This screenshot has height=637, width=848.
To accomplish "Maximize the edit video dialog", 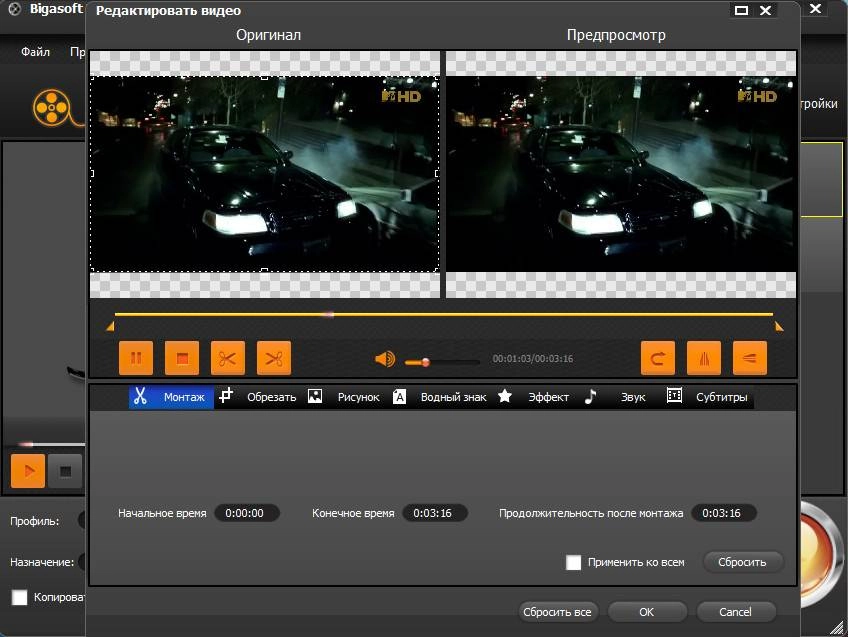I will pyautogui.click(x=741, y=10).
